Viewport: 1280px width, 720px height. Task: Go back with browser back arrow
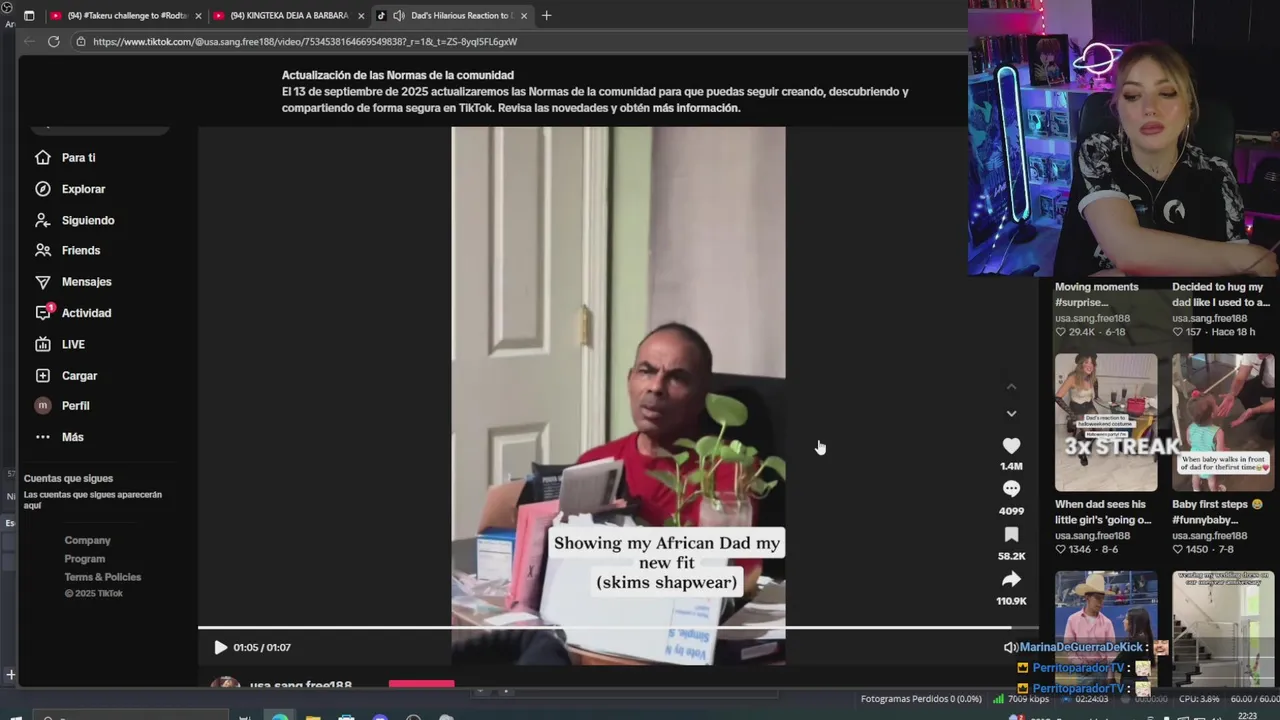pos(29,41)
